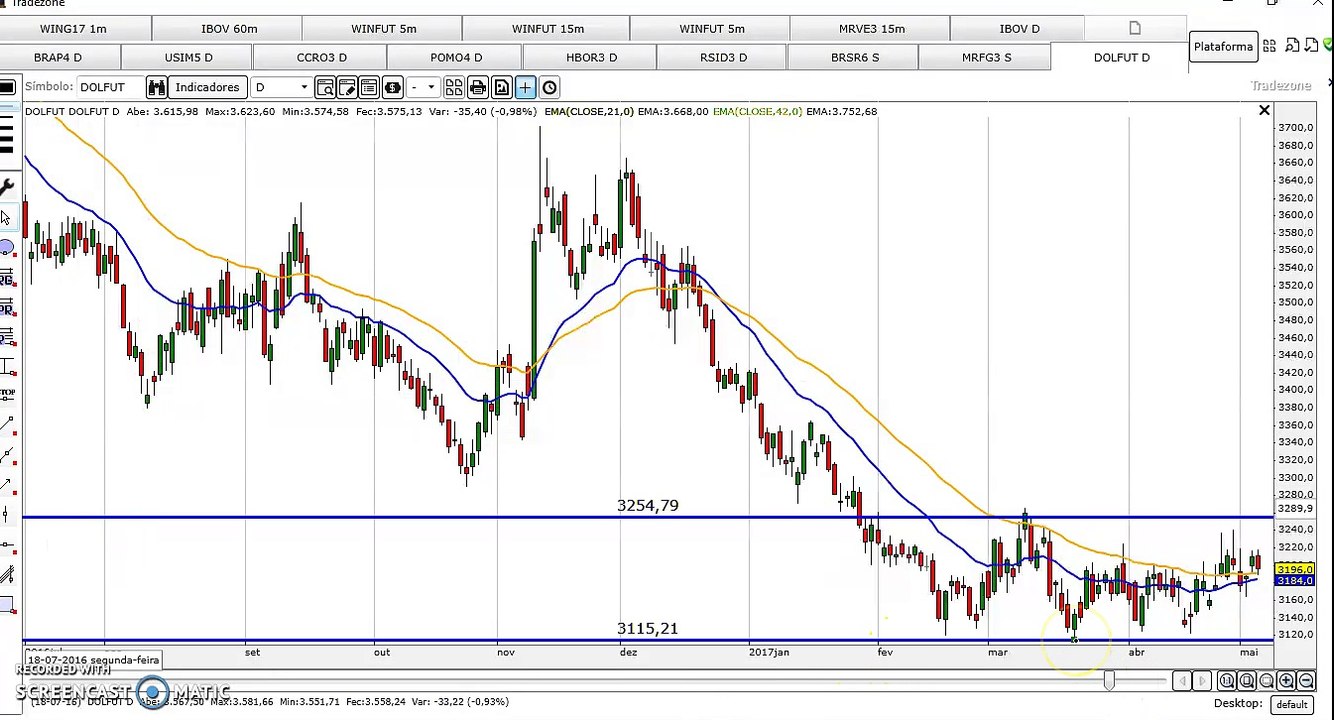
Task: Open the dash style dropdown
Action: click(x=423, y=87)
